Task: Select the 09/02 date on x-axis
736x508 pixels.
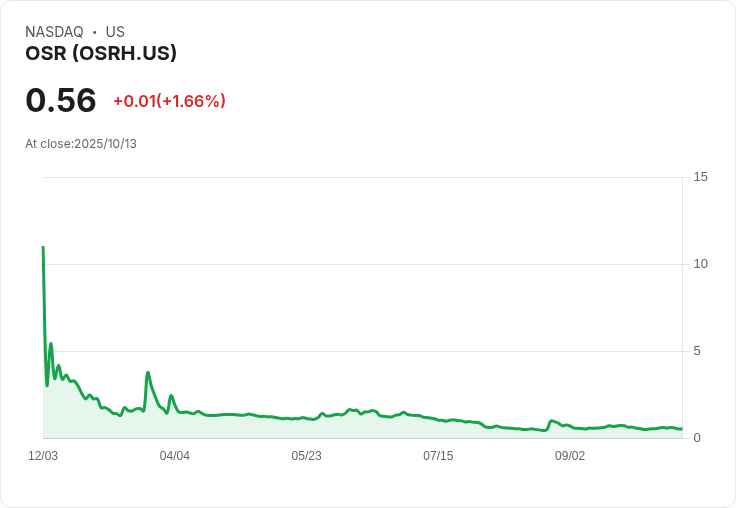Action: click(570, 456)
